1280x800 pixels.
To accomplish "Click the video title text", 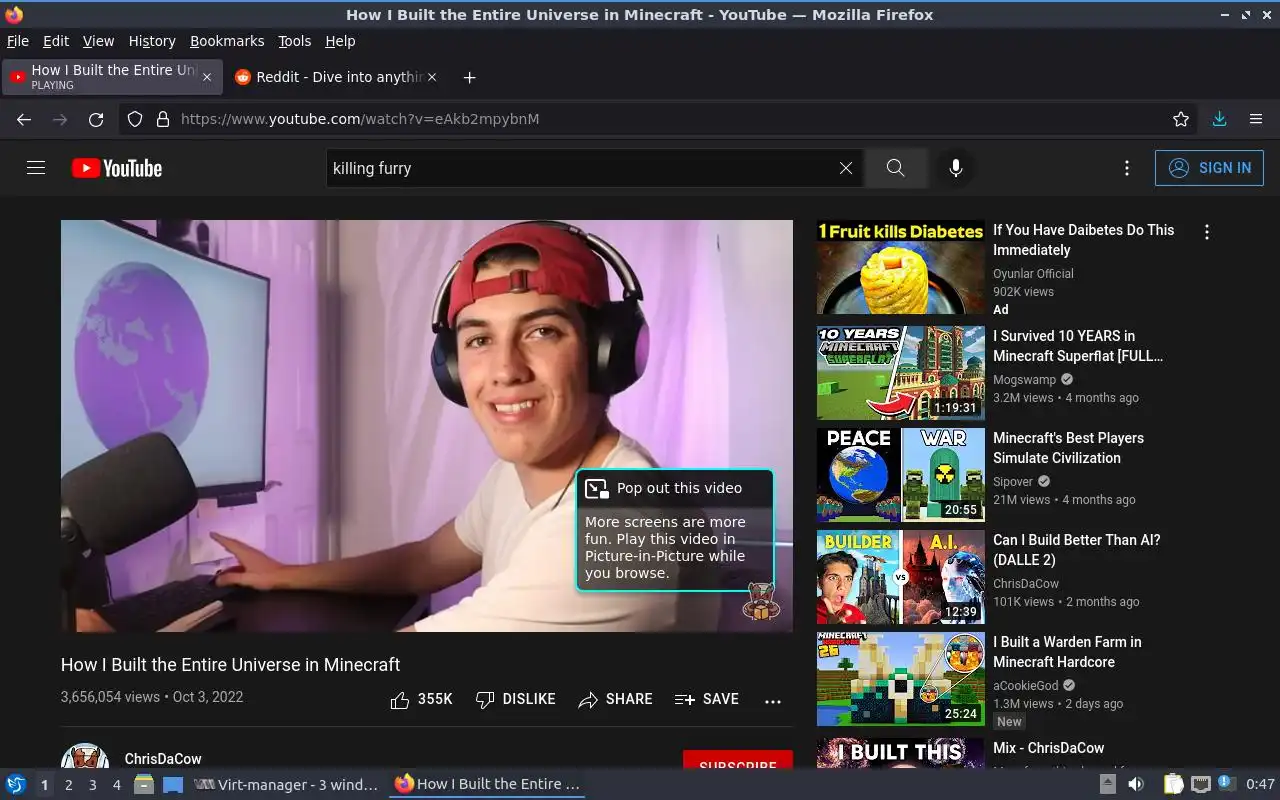I will 230,664.
